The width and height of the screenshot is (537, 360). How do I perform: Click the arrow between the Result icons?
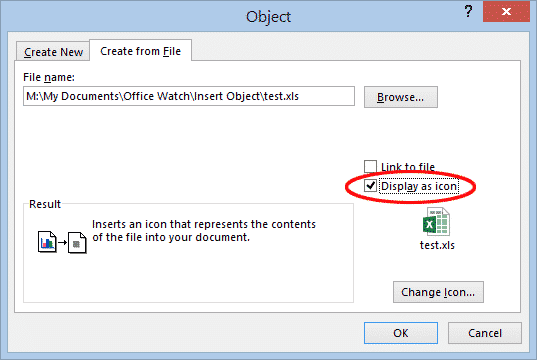62,243
